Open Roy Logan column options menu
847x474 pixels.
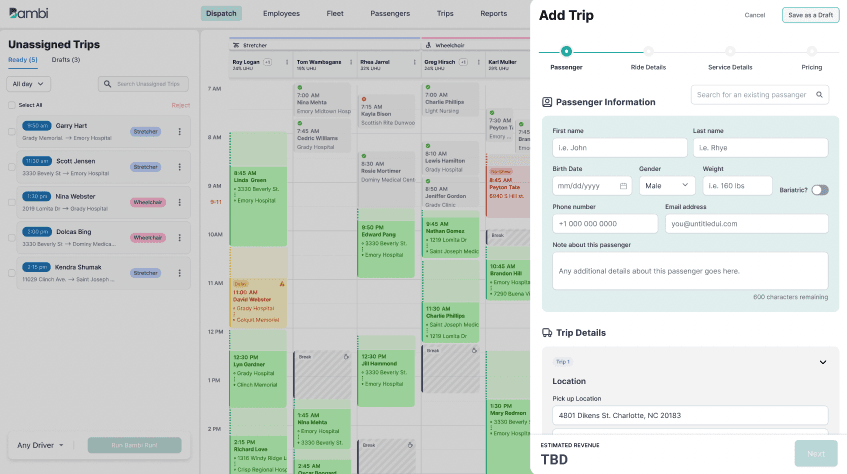tap(287, 62)
